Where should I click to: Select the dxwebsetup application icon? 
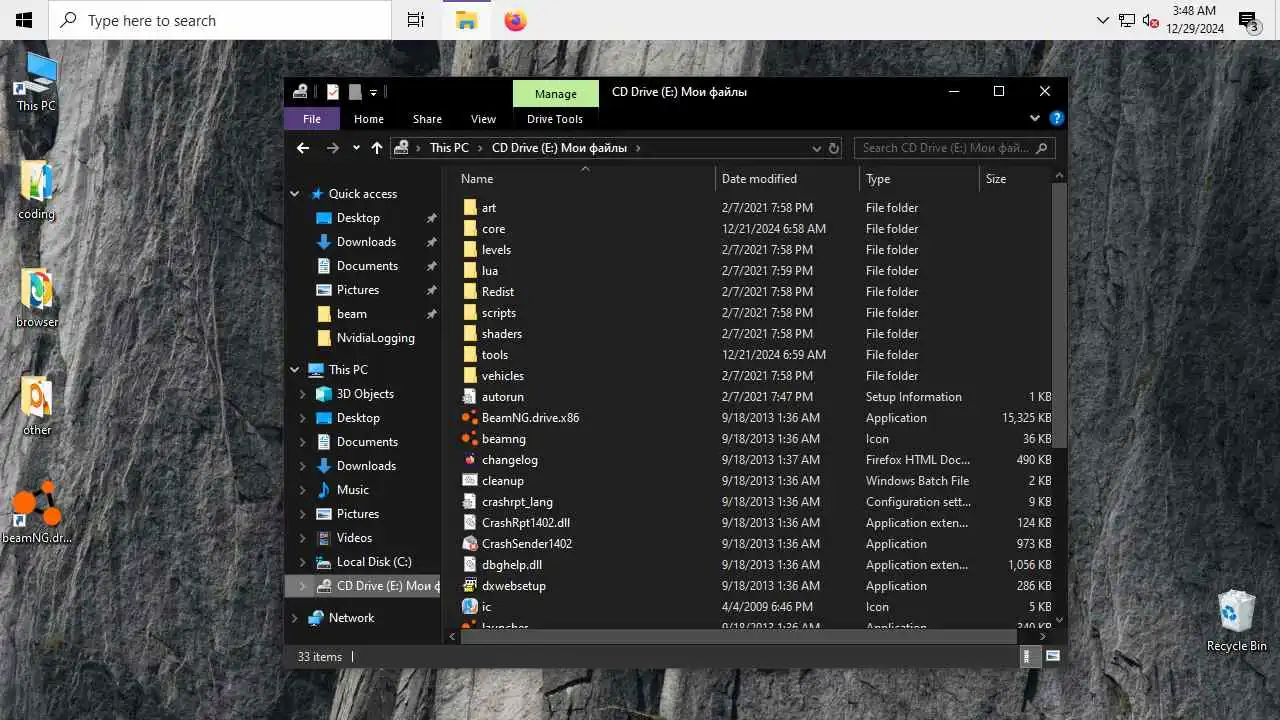click(x=470, y=586)
